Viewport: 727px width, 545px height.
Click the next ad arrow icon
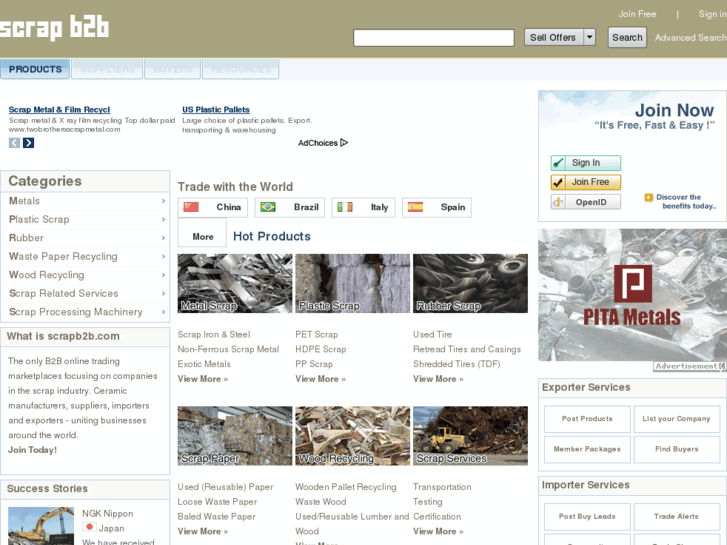coord(28,143)
